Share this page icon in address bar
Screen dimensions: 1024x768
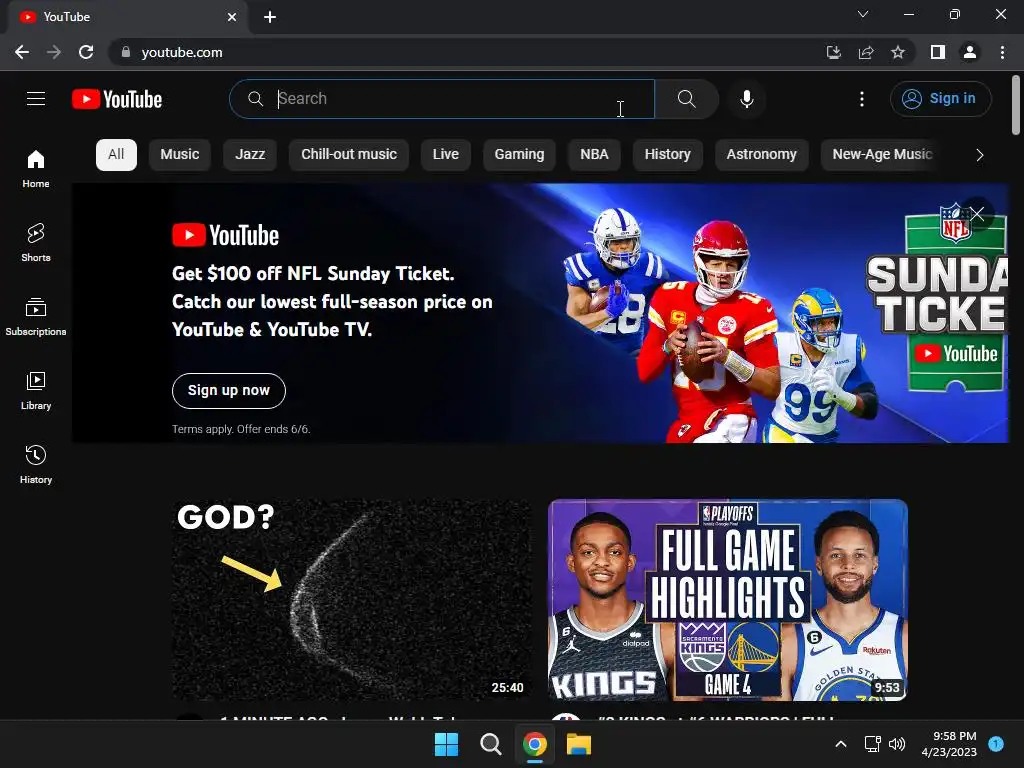click(866, 52)
